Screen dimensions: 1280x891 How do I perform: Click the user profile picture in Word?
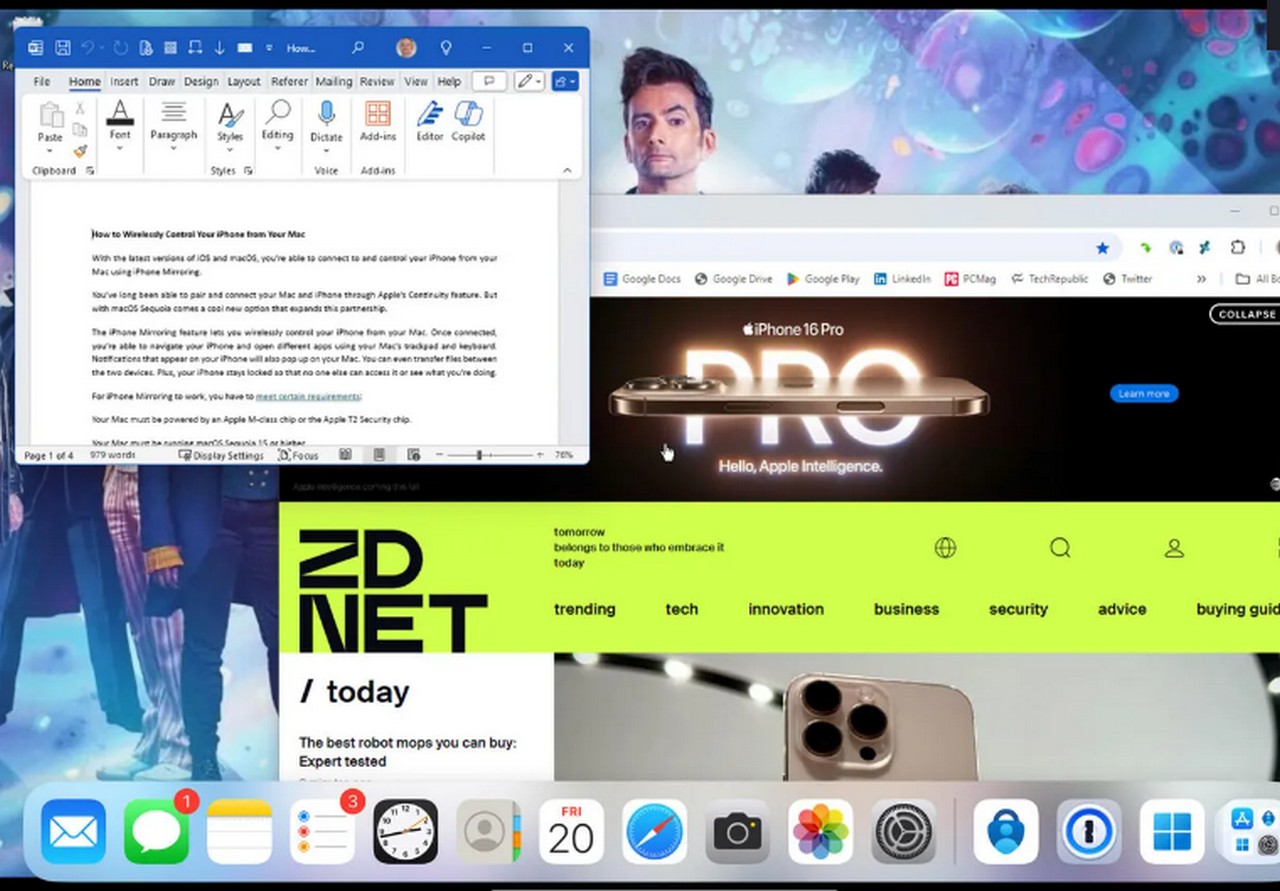(406, 48)
